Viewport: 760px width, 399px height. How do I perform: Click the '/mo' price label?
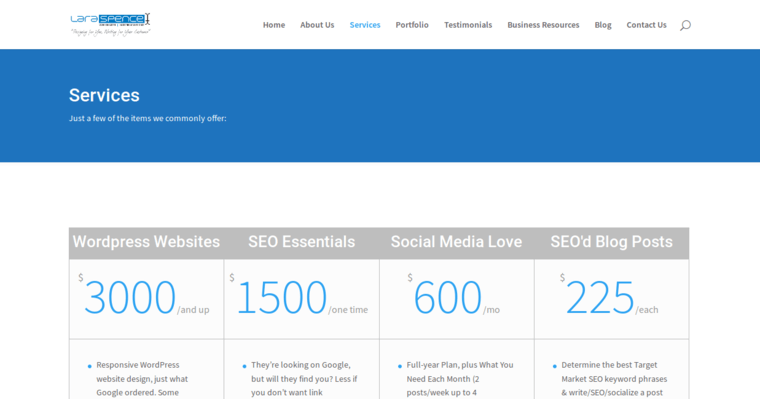(x=491, y=310)
